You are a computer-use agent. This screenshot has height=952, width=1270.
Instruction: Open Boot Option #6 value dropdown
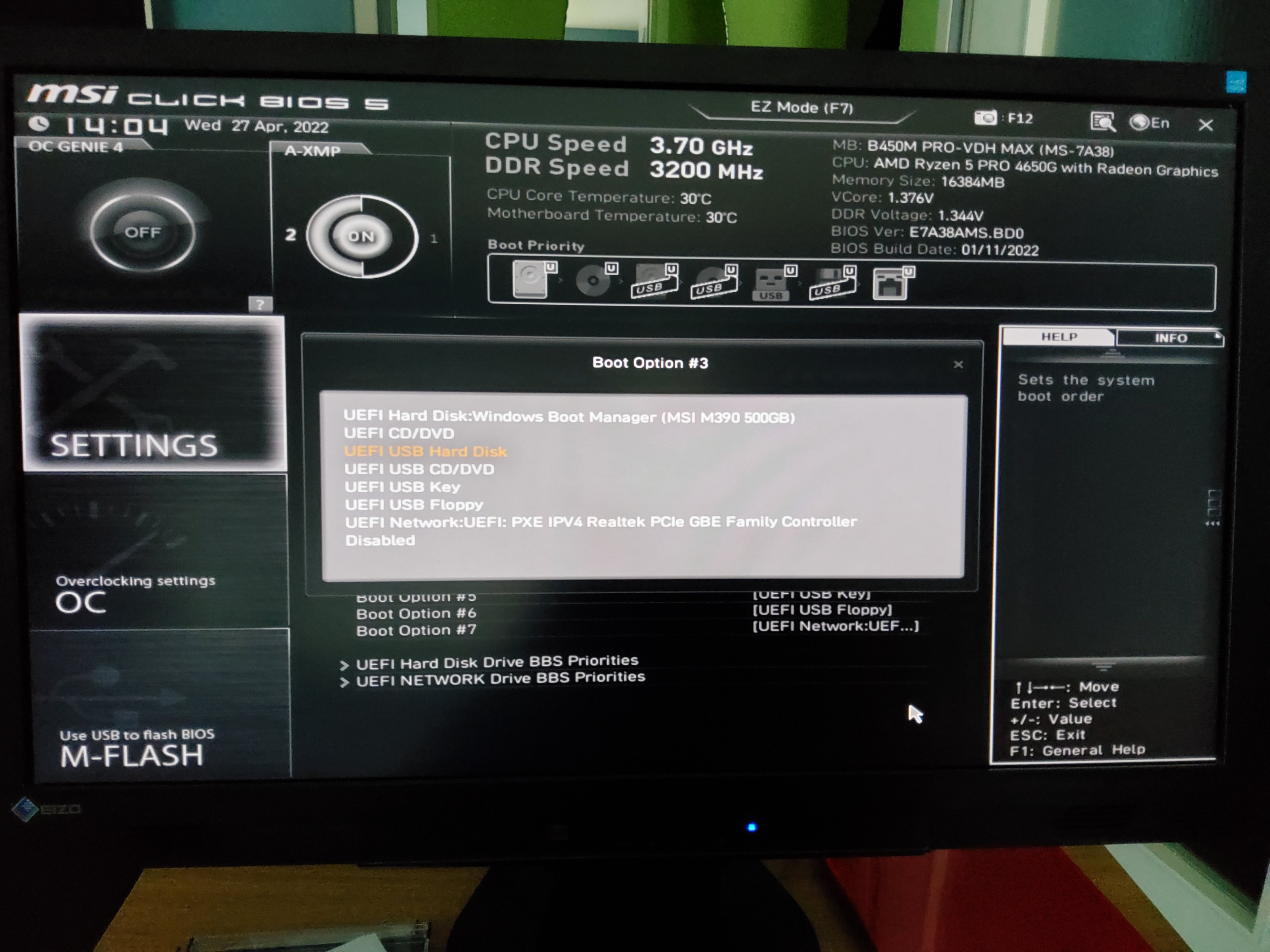[822, 610]
